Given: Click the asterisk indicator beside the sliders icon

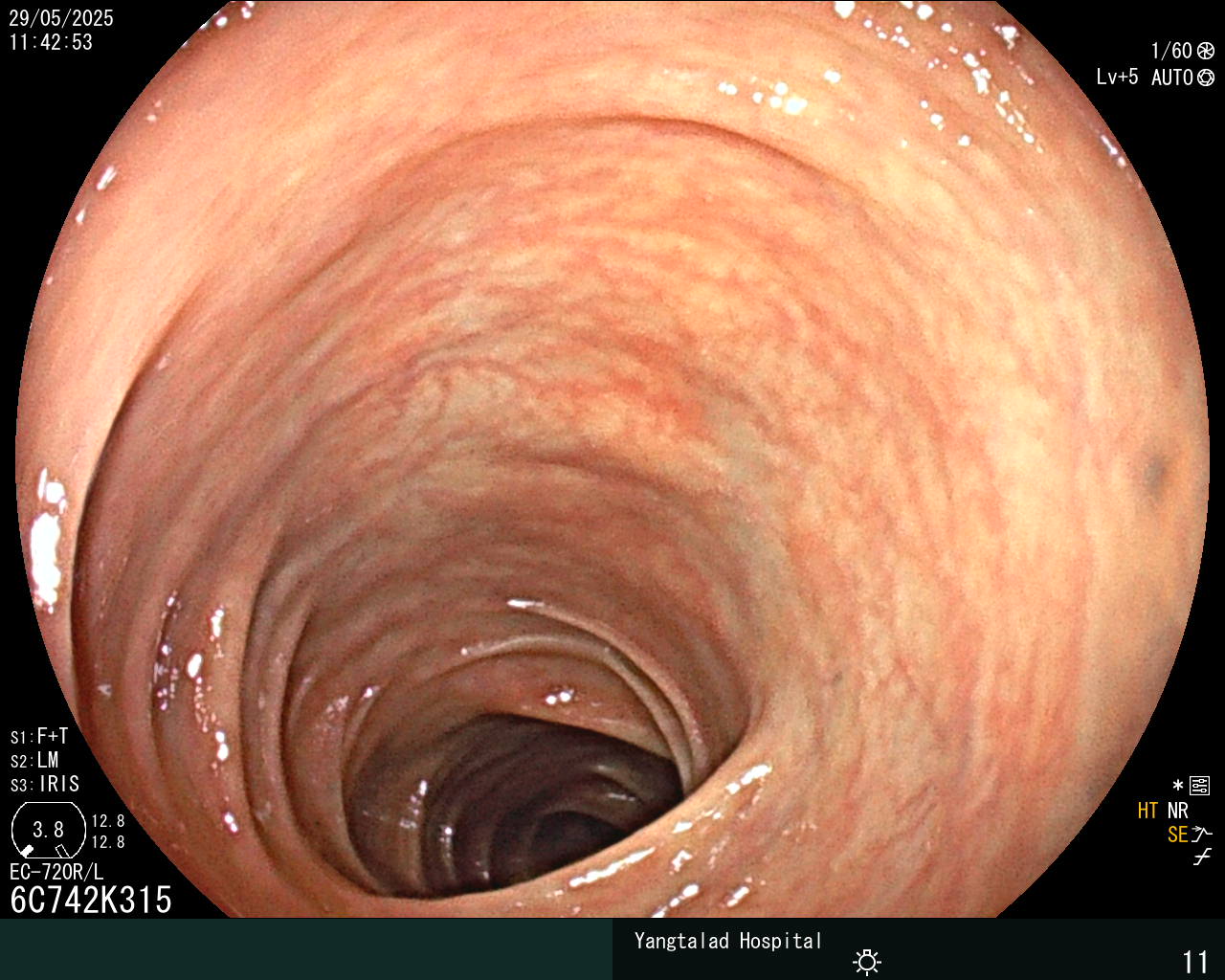Looking at the screenshot, I should click(x=1178, y=786).
